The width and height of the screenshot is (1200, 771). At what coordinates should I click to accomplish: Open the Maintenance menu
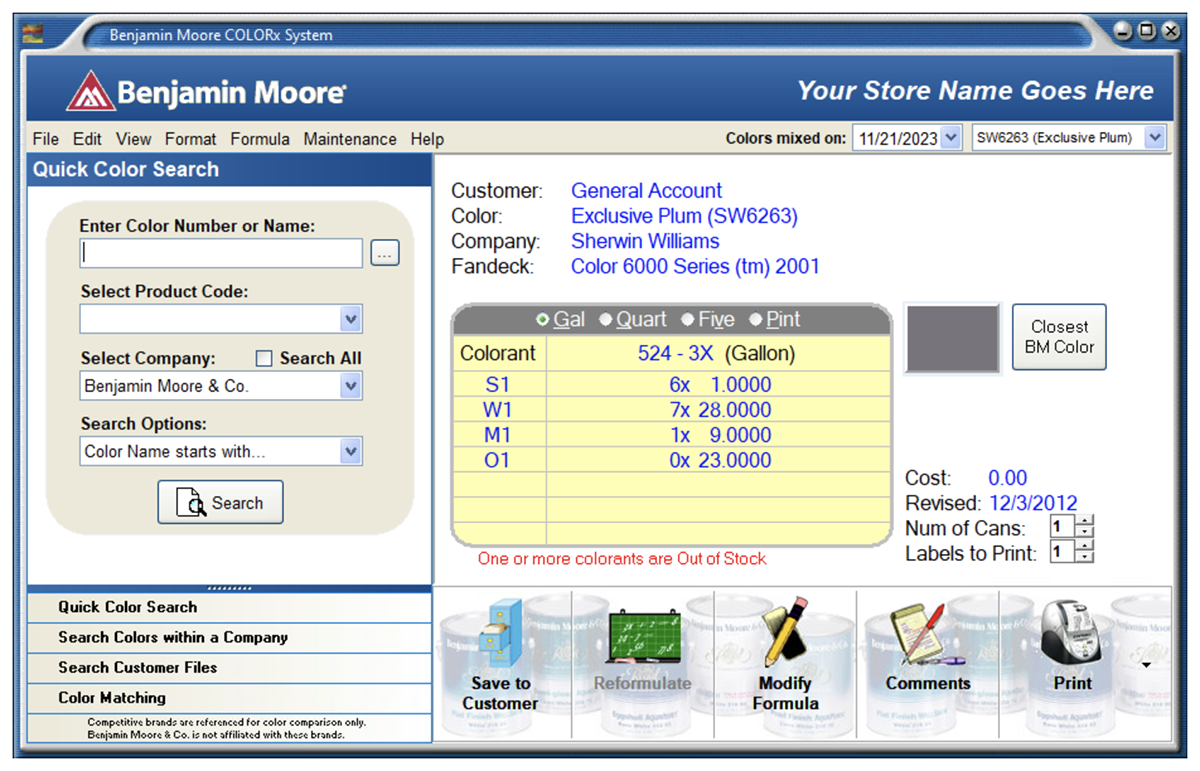click(350, 139)
